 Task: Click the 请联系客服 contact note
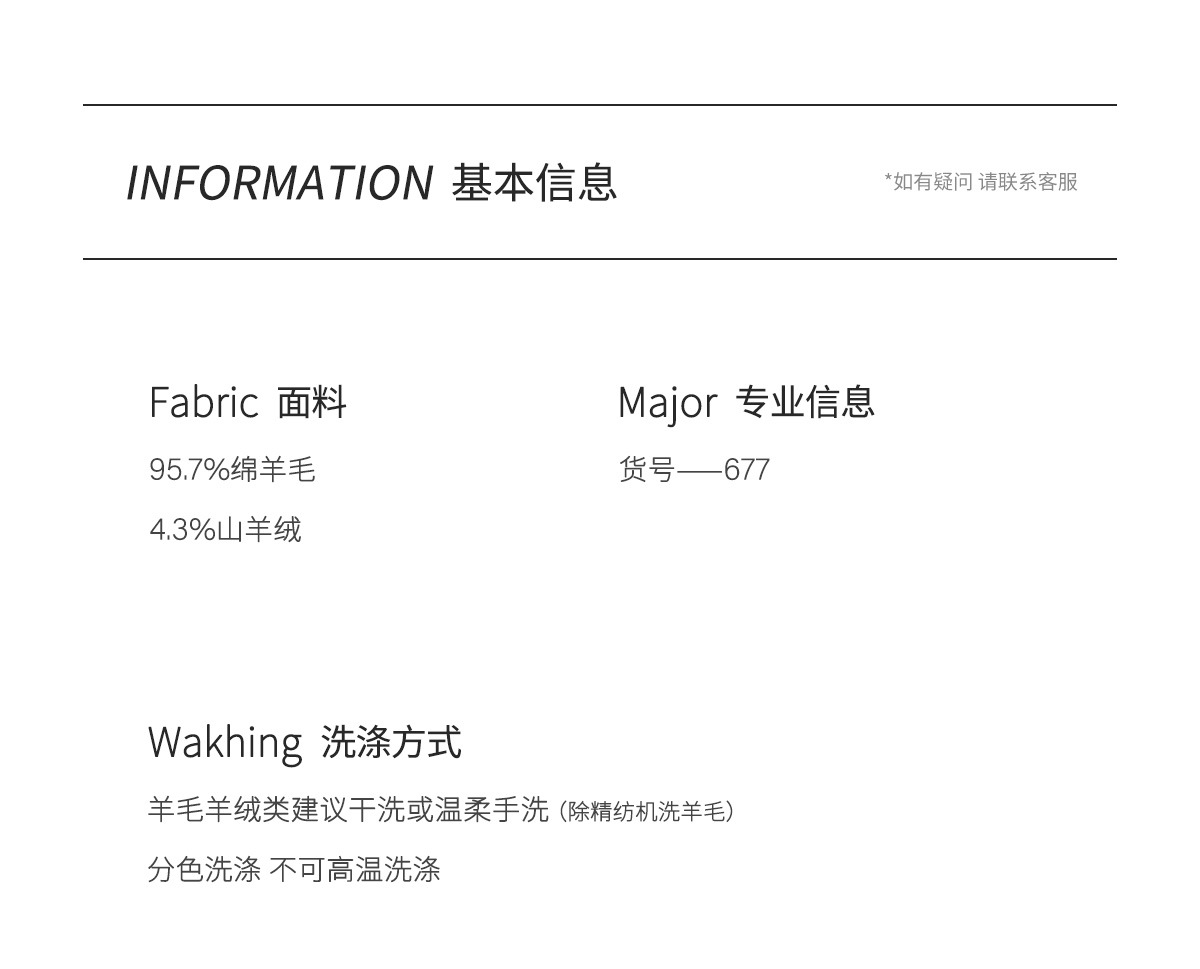tap(1028, 182)
